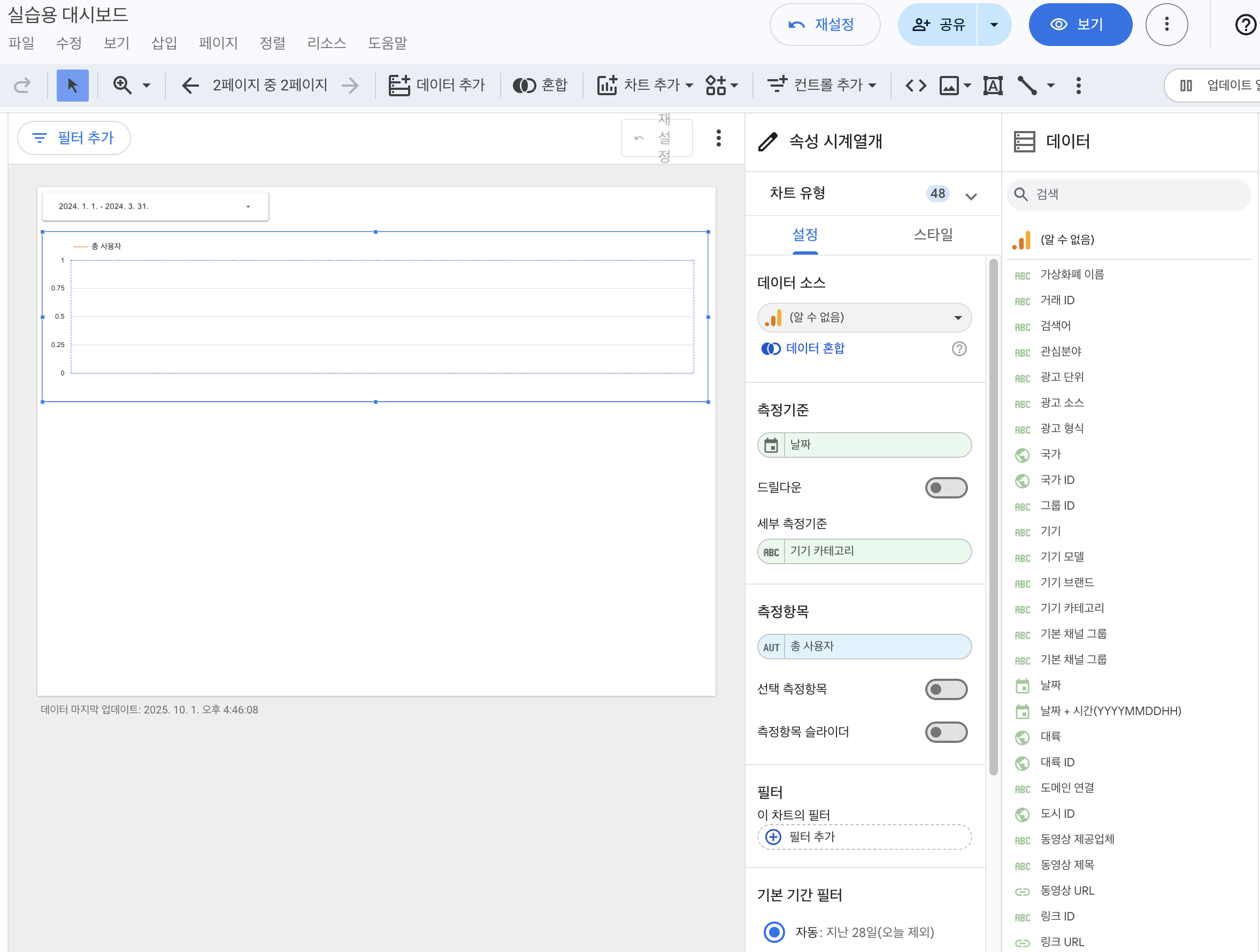Toggle the 드릴다운 switch
The height and width of the screenshot is (952, 1260).
click(946, 488)
